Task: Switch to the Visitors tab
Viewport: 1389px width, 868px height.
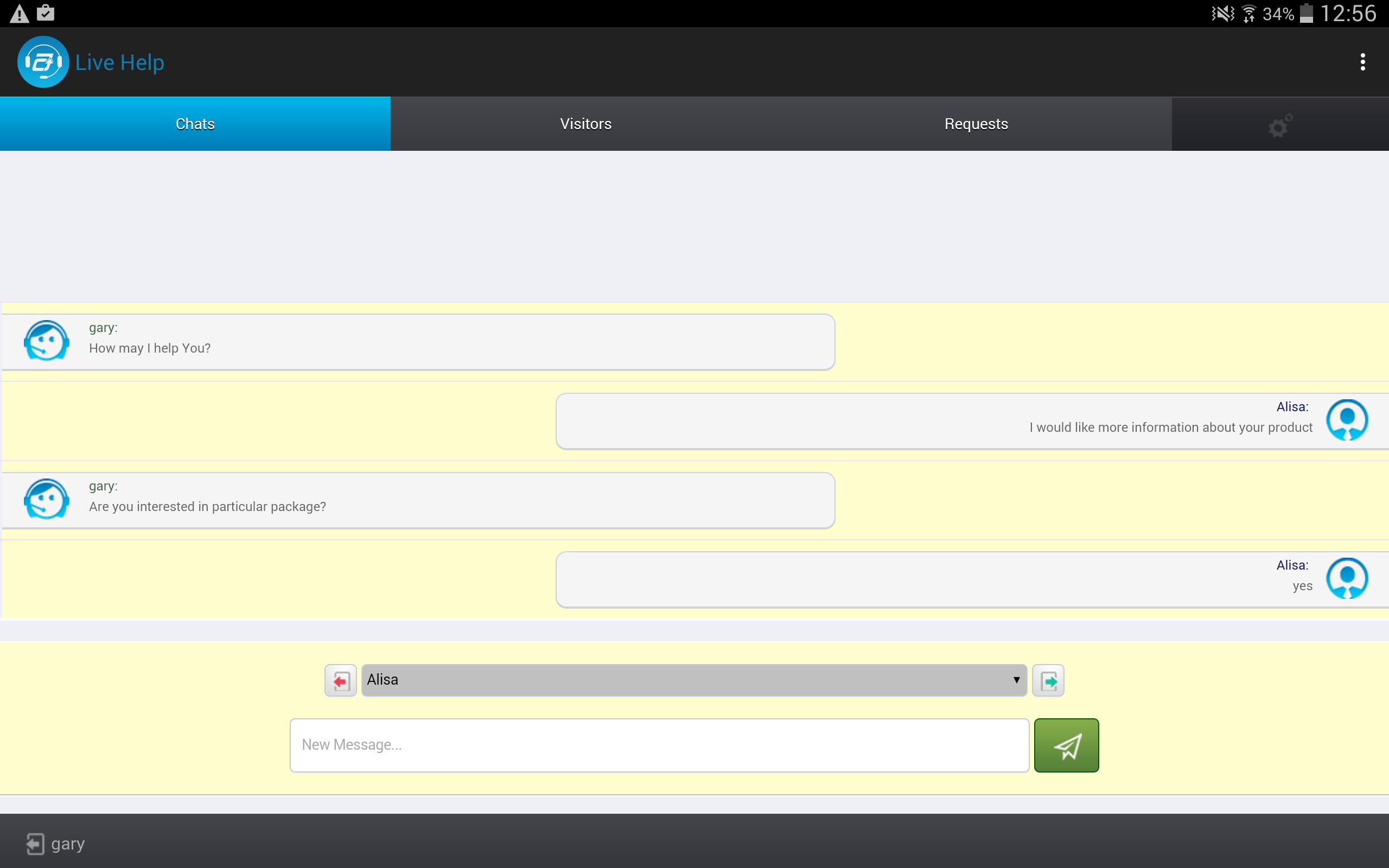Action: point(585,124)
